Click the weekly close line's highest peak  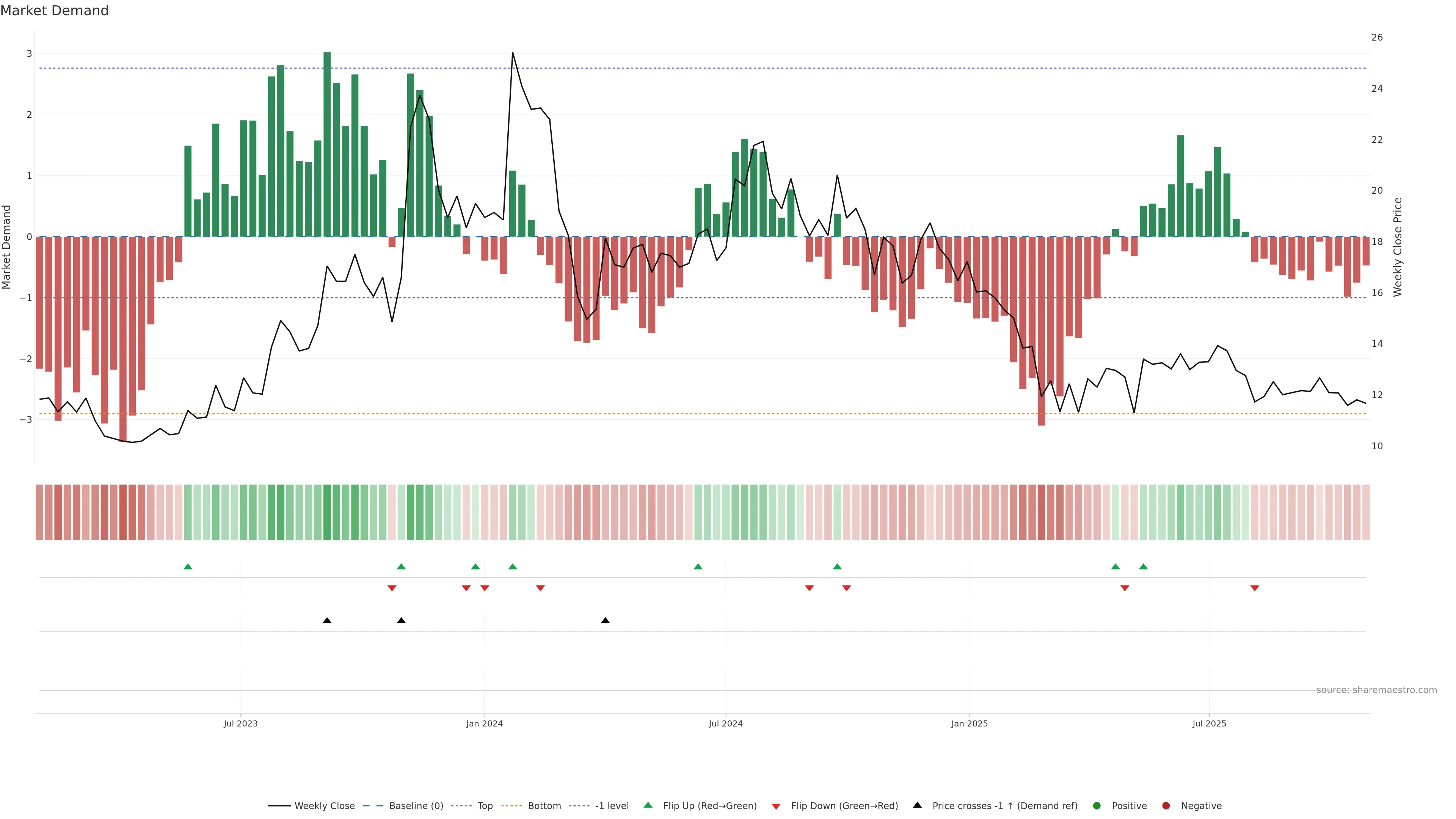[x=513, y=53]
